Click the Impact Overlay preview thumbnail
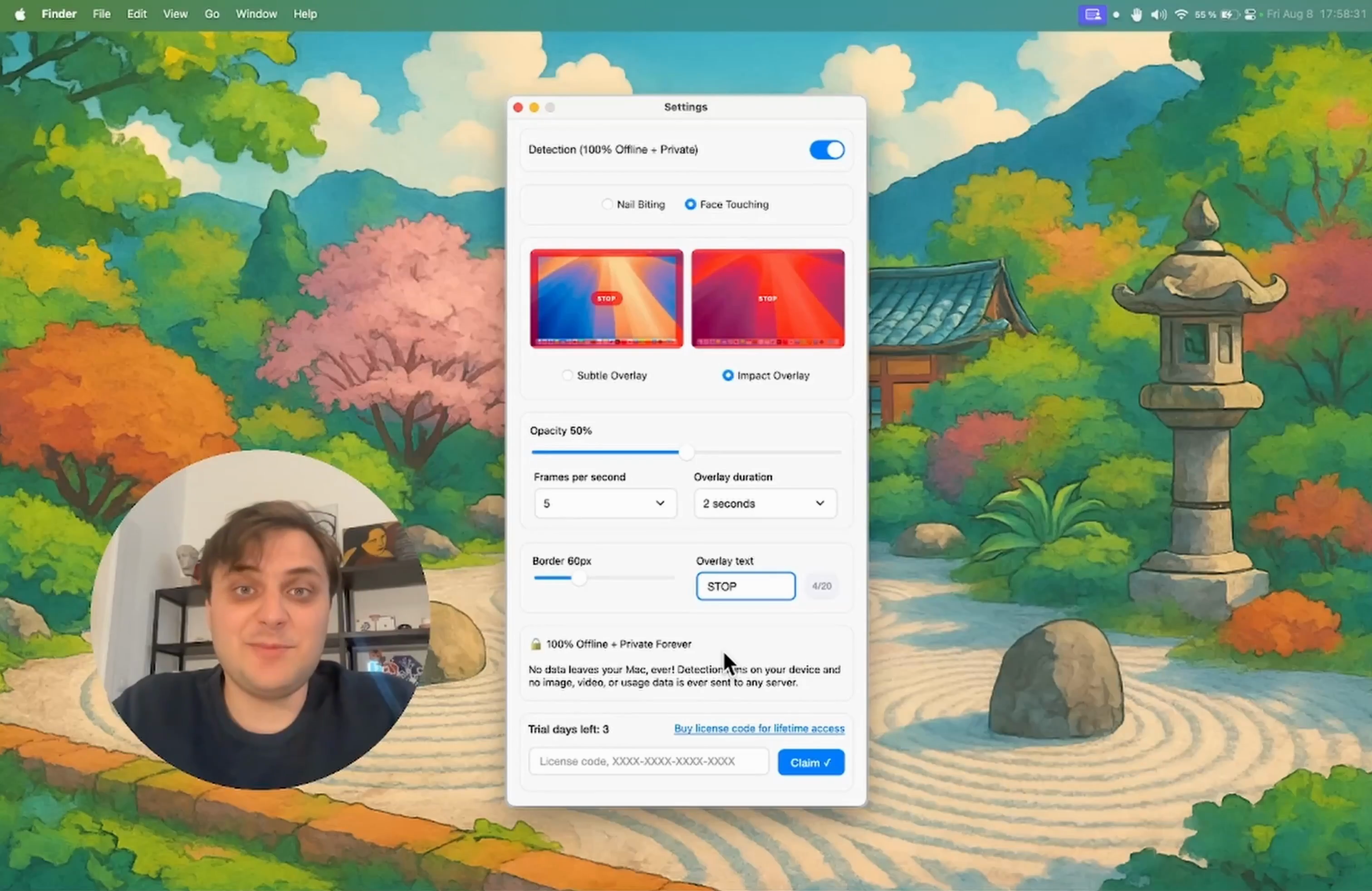 coord(768,299)
